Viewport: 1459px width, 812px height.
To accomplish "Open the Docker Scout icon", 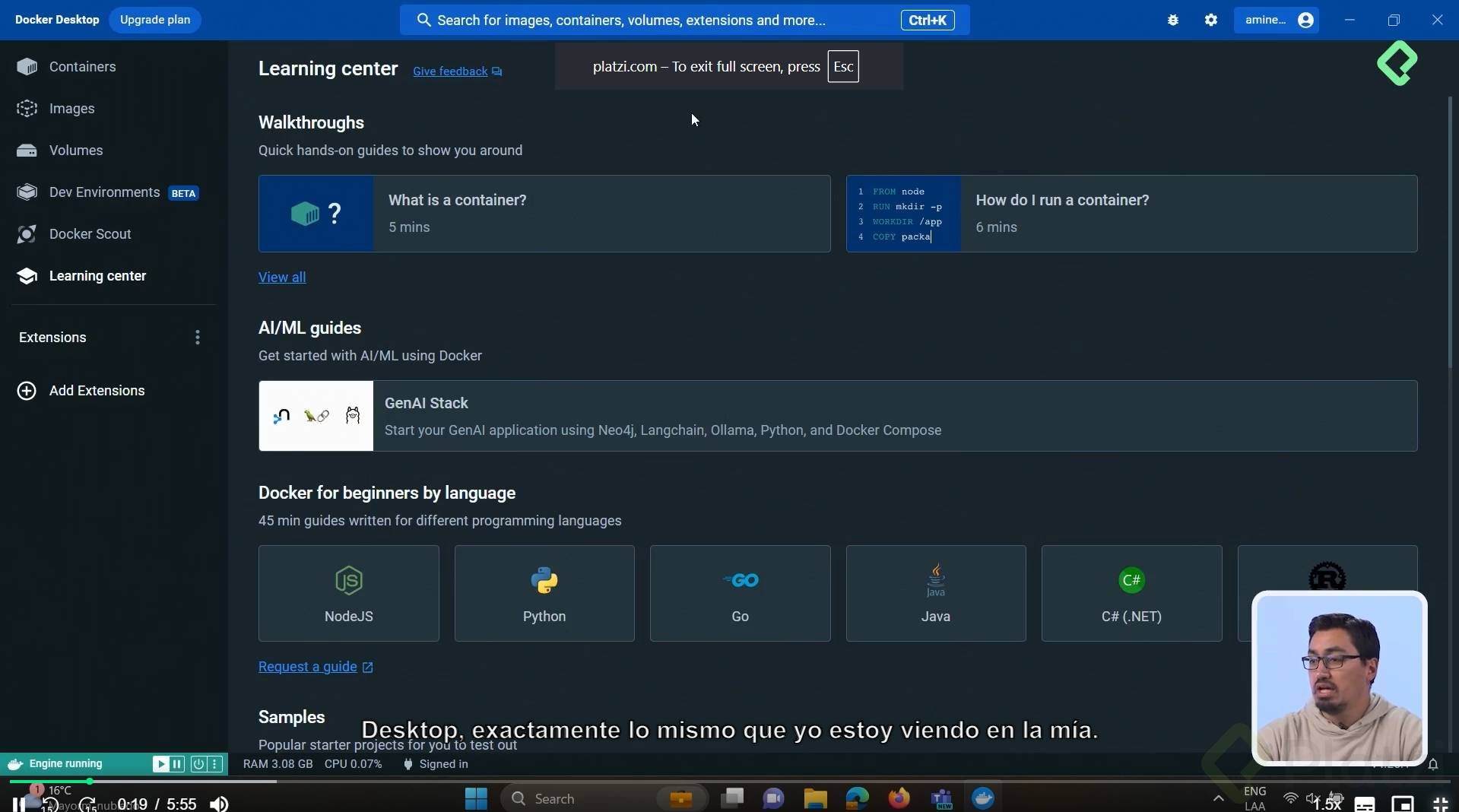I will coord(27,234).
